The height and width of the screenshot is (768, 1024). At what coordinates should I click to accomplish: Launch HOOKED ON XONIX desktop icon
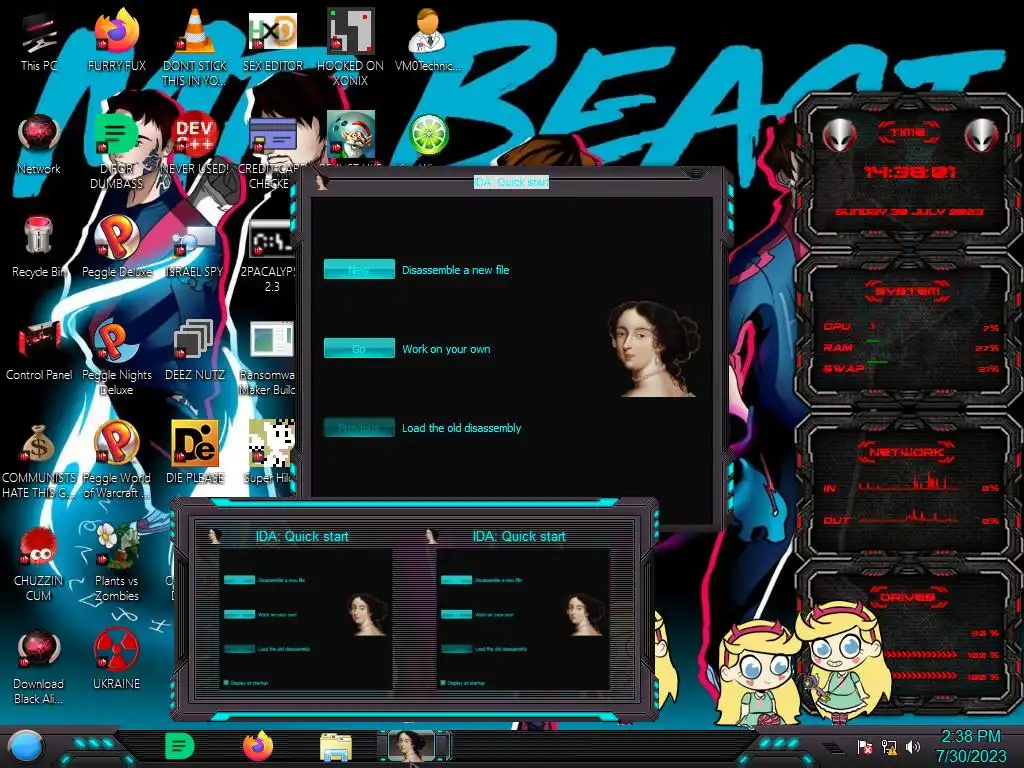point(351,48)
